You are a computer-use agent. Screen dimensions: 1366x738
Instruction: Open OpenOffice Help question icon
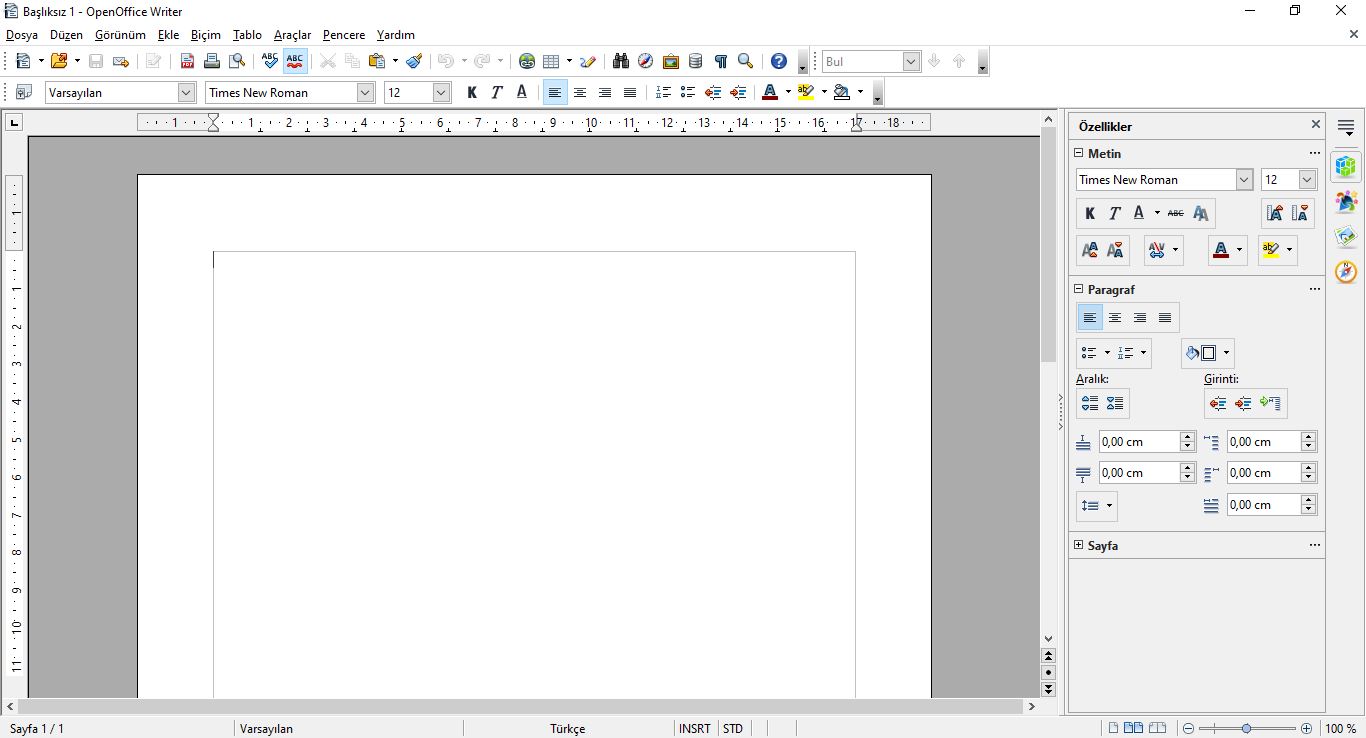point(779,61)
